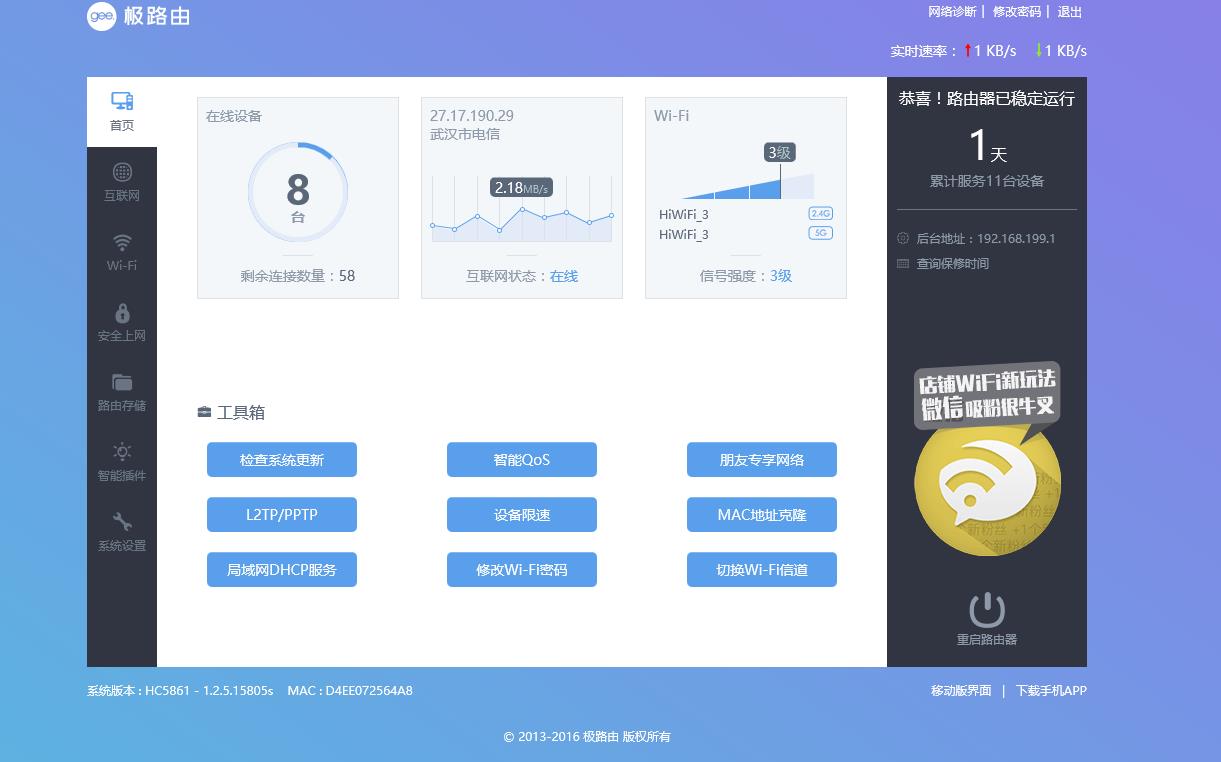
Task: Open the 安全上网 security section
Action: 122,320
